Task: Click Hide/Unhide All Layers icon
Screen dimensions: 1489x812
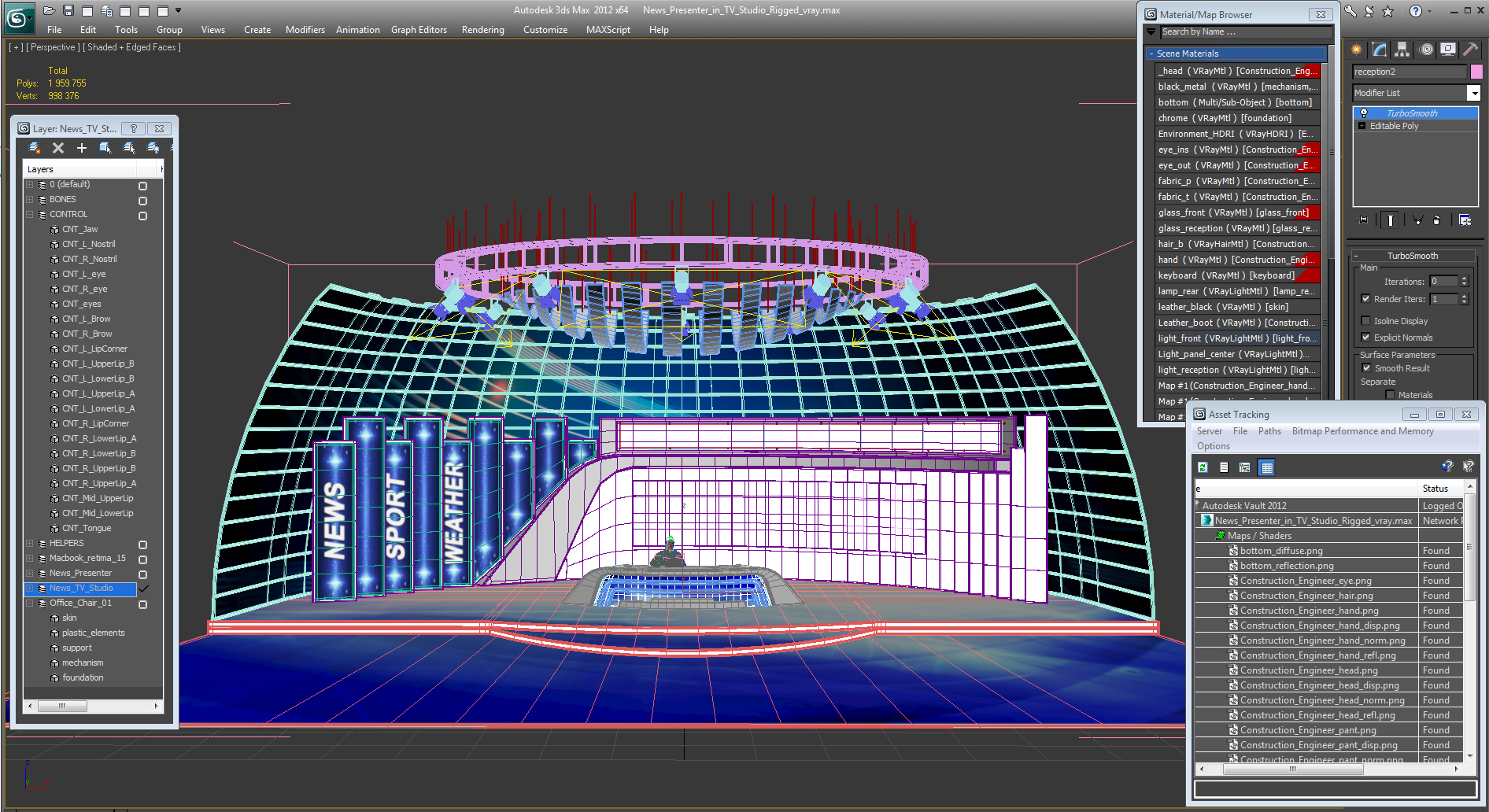Action: tap(153, 148)
